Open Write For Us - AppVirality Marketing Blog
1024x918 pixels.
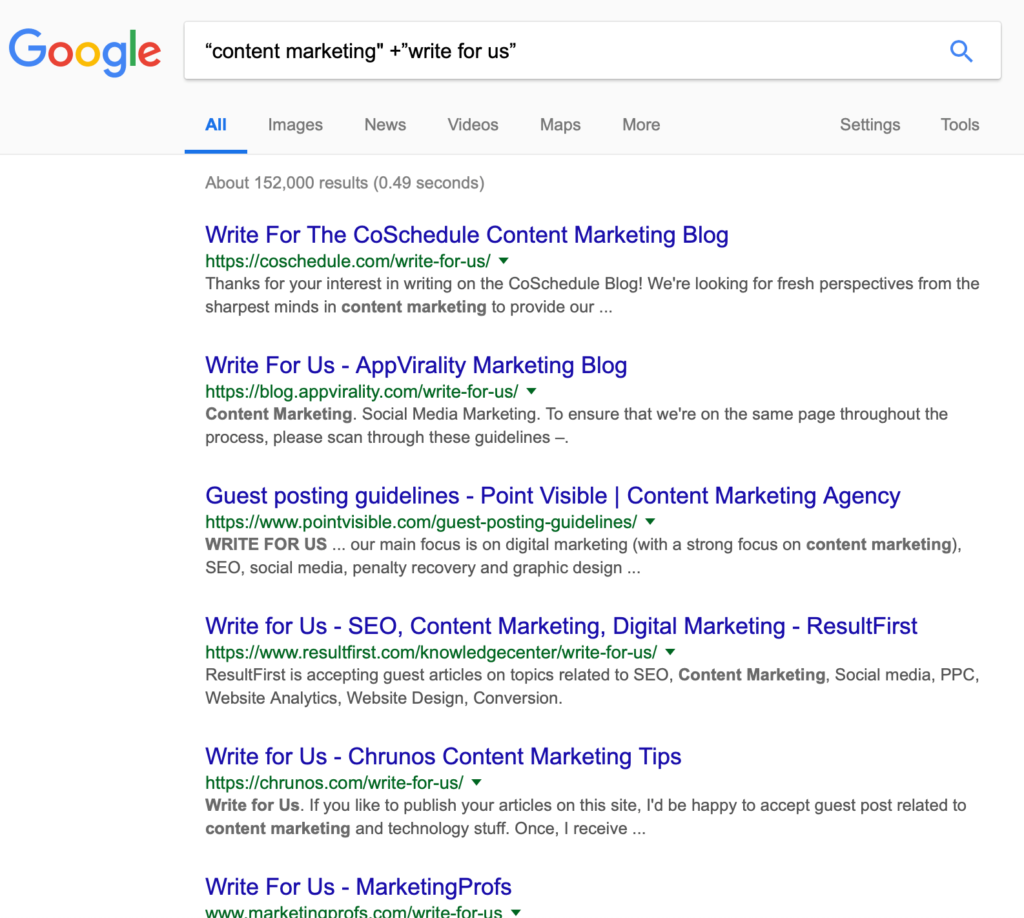click(x=416, y=365)
